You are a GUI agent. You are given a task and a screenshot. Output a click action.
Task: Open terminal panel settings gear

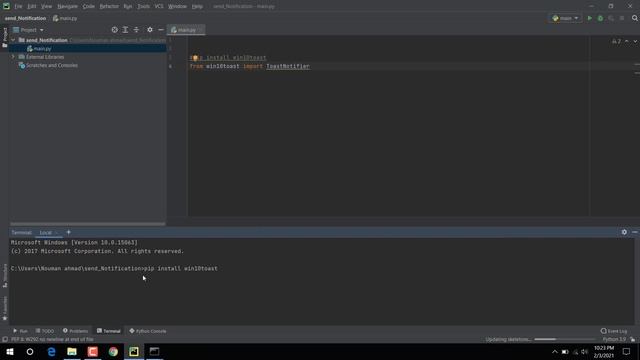[624, 232]
